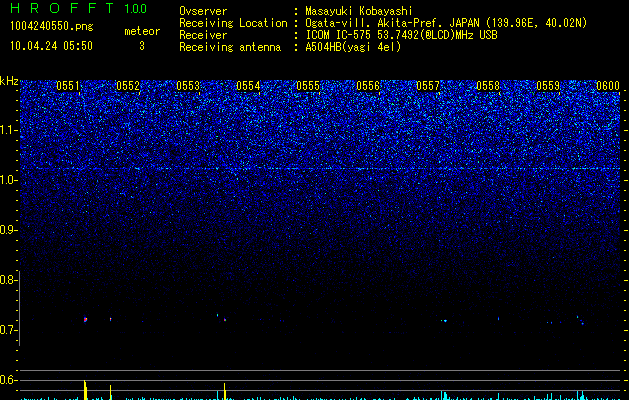The height and width of the screenshot is (400, 629).
Task: Click the meteor count label
Action: (142, 31)
